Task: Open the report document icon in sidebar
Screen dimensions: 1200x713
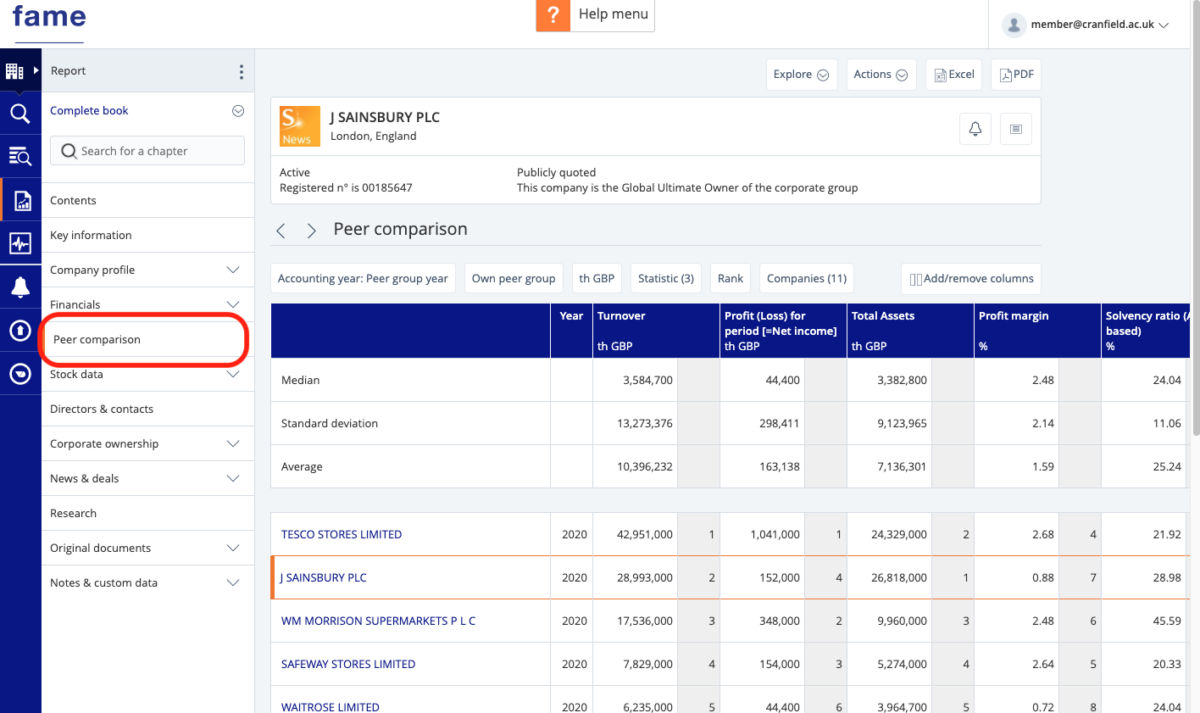Action: 21,199
